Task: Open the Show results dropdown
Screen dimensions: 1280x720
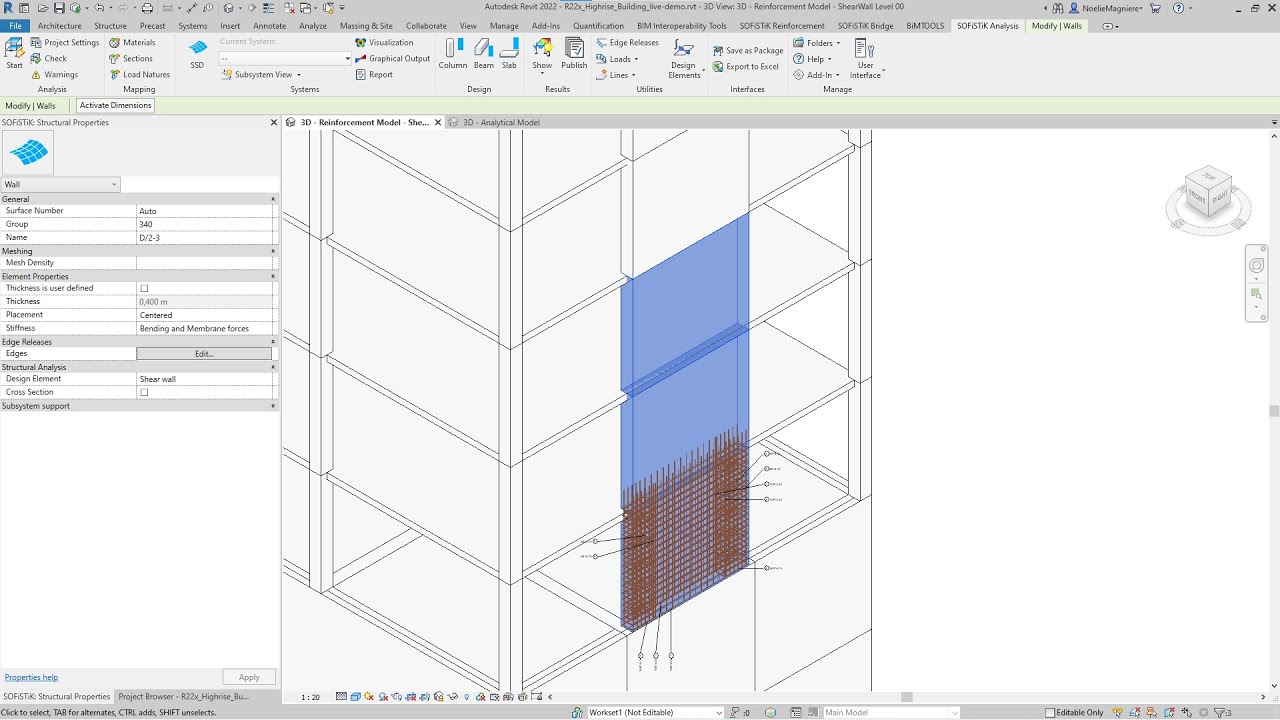Action: pyautogui.click(x=542, y=56)
